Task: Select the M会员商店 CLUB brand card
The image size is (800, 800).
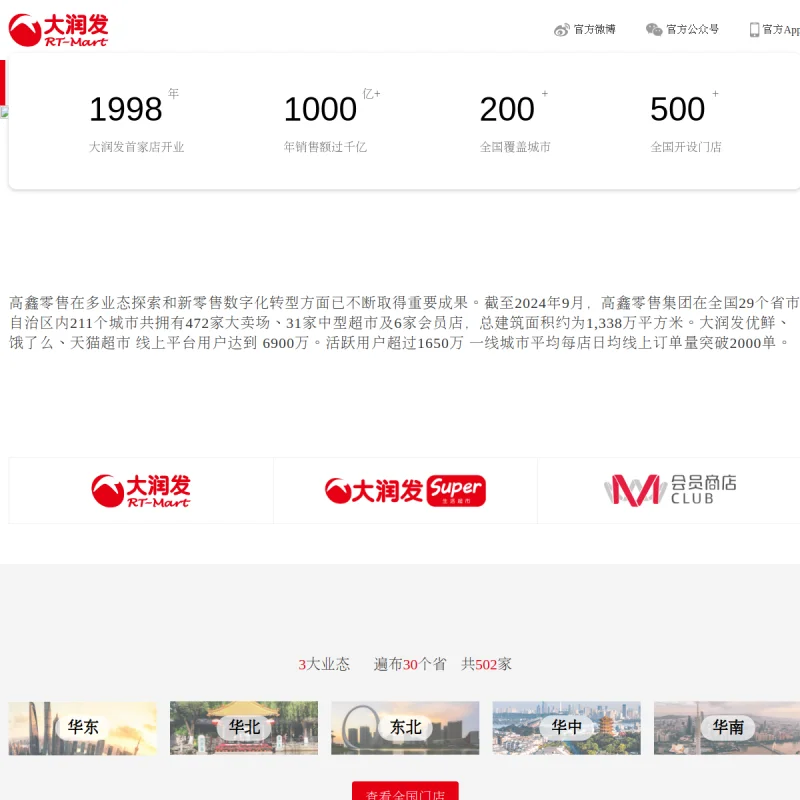Action: click(x=669, y=490)
